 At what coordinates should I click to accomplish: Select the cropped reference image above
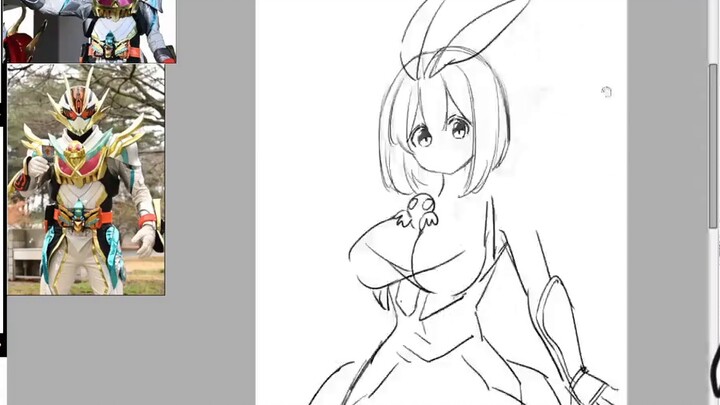(89, 31)
